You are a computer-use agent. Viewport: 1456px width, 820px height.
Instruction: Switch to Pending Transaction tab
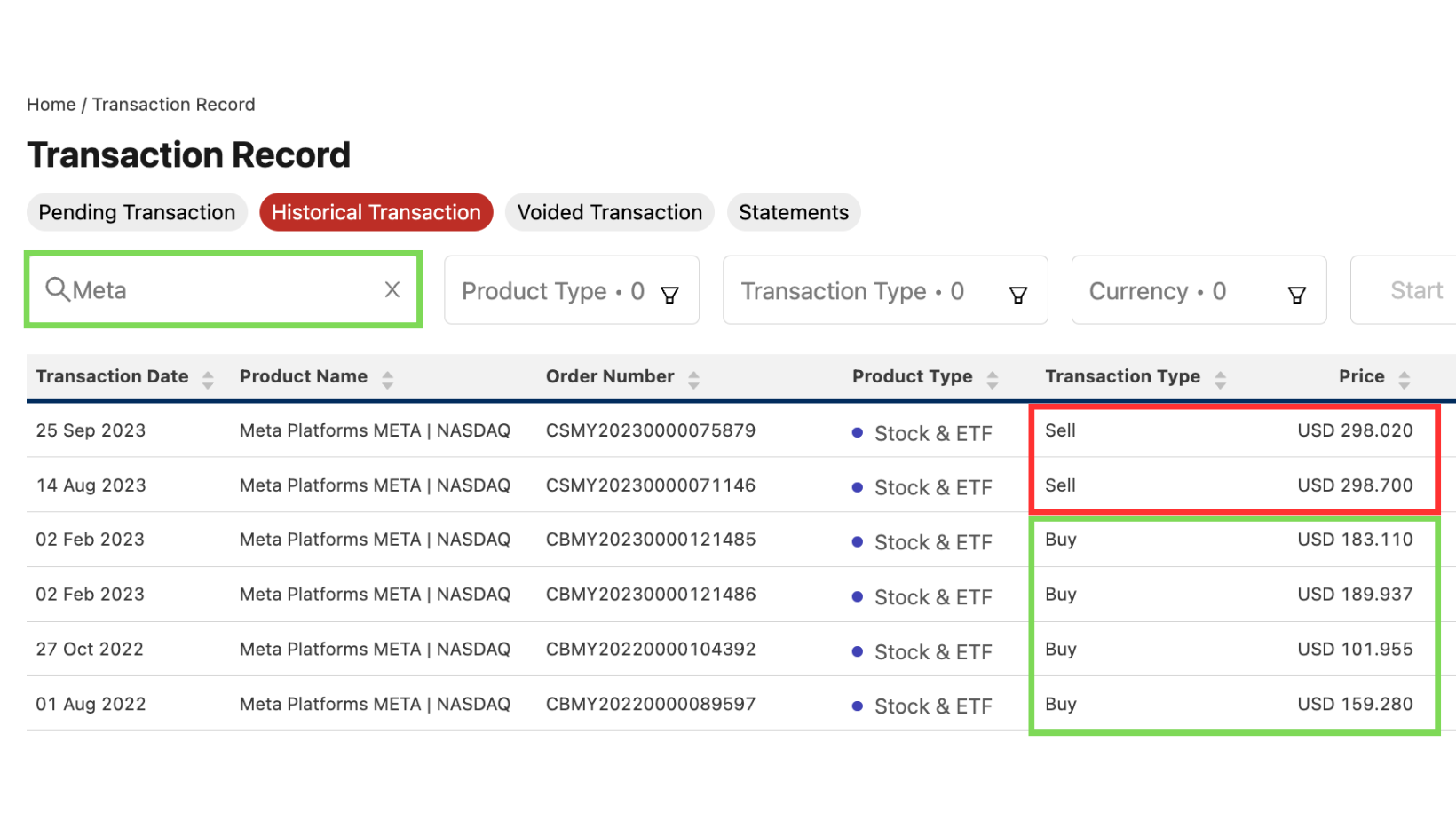click(137, 212)
